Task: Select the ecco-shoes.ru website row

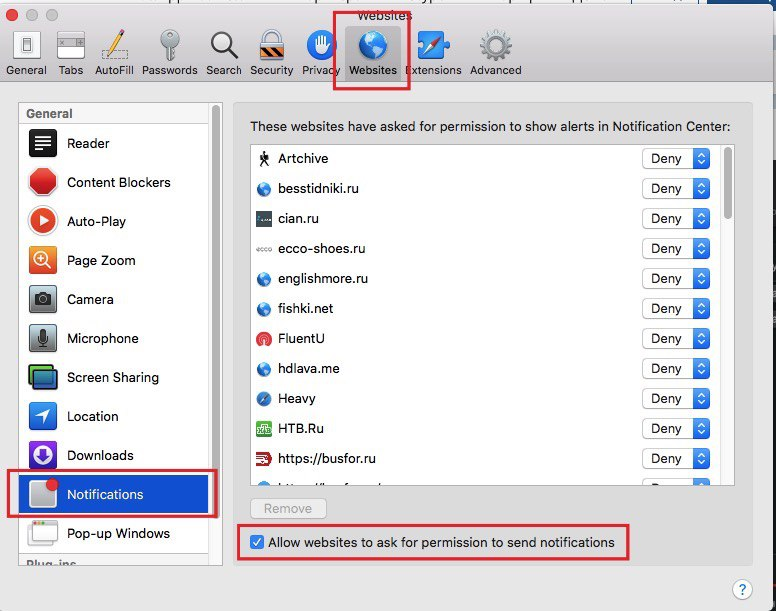Action: point(321,249)
